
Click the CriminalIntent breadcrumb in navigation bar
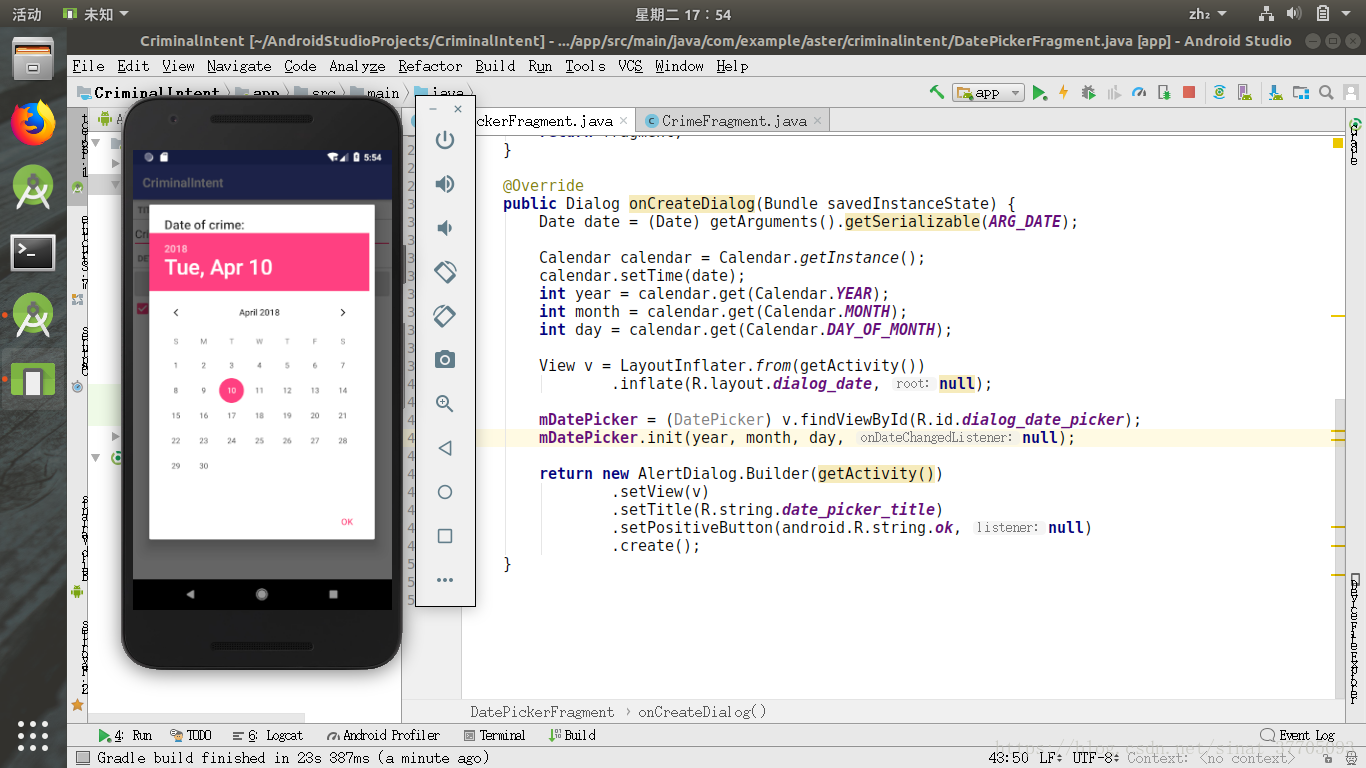(148, 93)
